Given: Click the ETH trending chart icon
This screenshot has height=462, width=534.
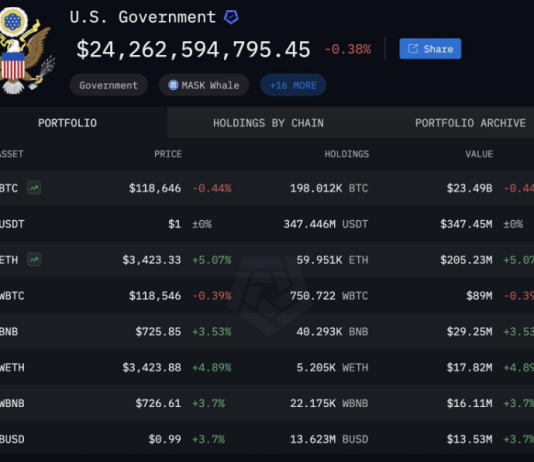Looking at the screenshot, I should [34, 259].
